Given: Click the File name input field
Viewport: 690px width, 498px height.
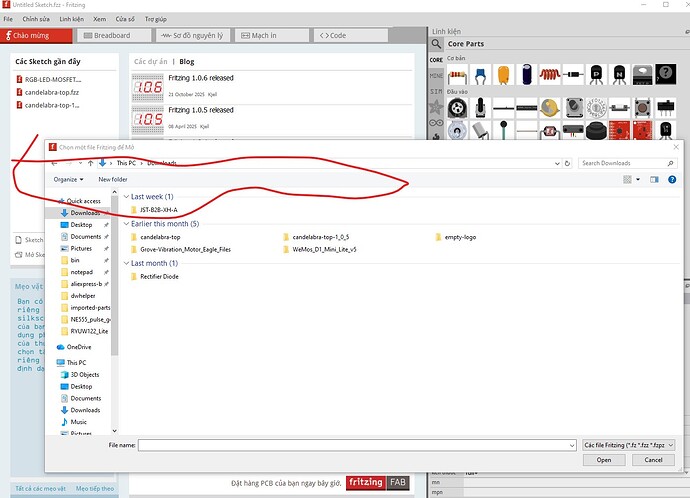Looking at the screenshot, I should [x=355, y=443].
